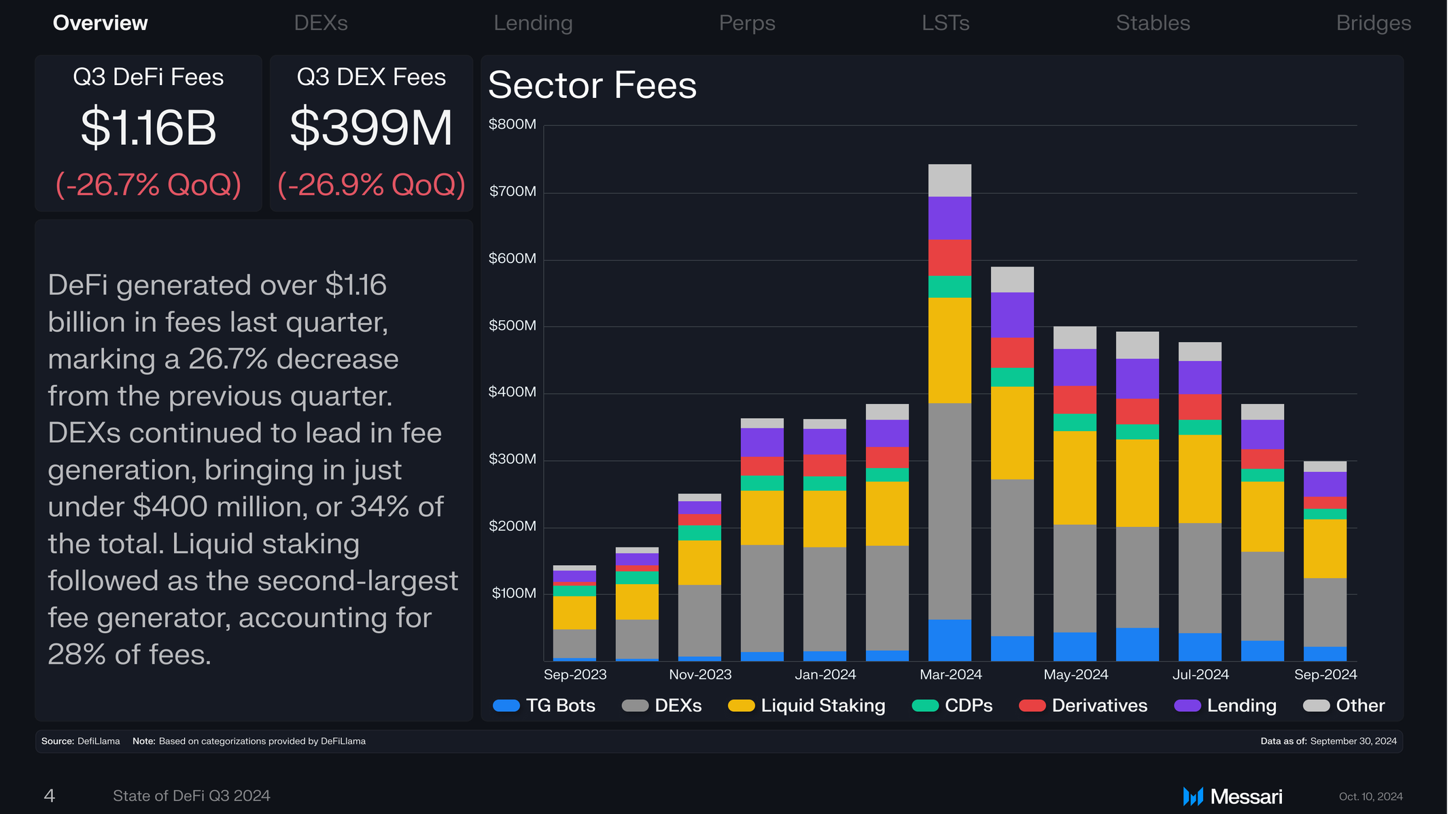Click the Messari wordmark text

(x=1246, y=796)
